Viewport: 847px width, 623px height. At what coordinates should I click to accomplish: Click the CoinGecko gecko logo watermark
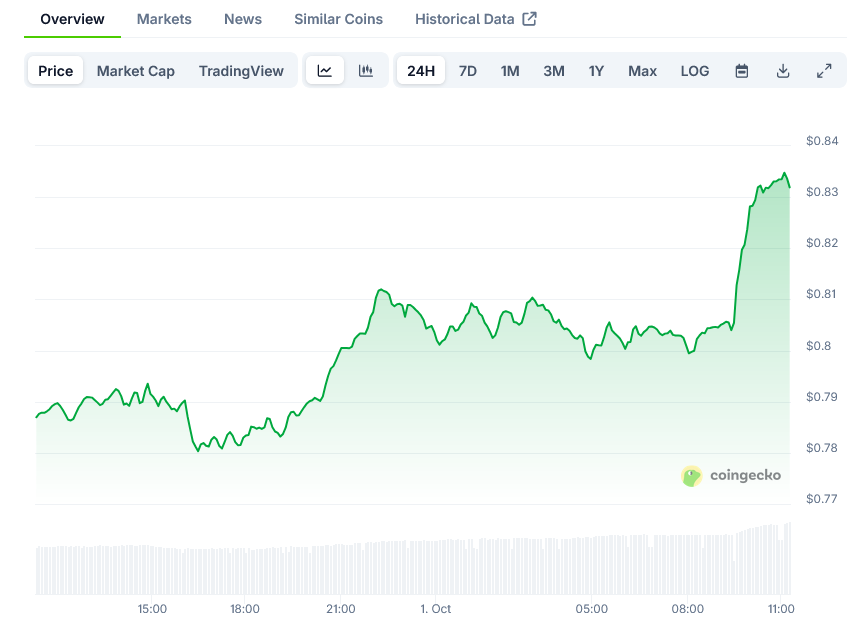pos(692,476)
